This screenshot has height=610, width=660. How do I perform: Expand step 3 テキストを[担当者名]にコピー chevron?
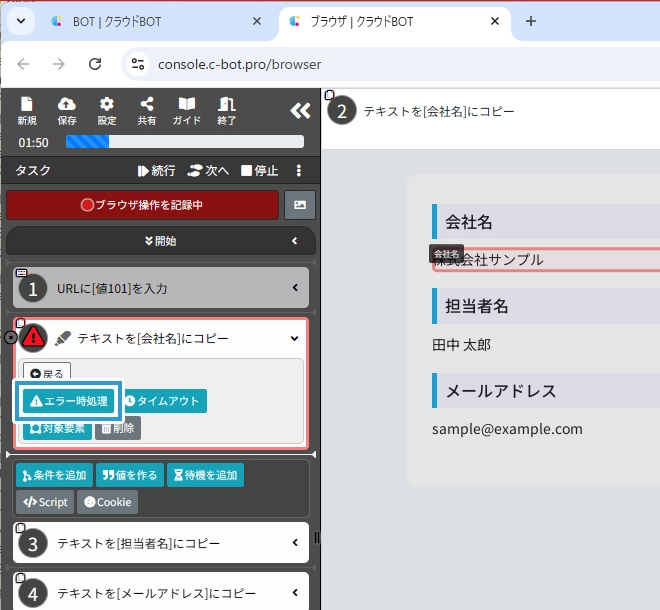pos(295,543)
